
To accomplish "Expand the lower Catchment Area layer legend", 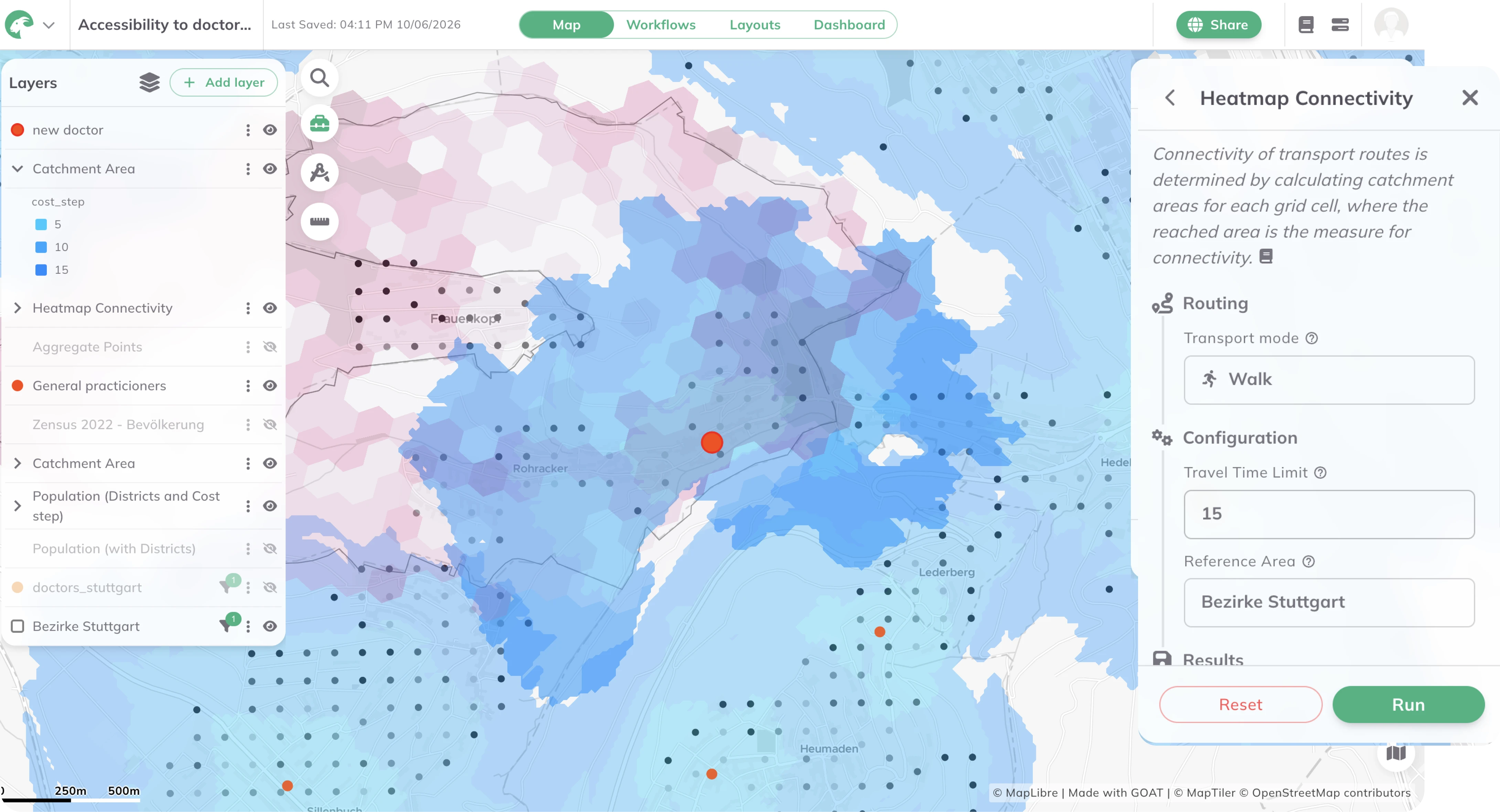I will pos(18,463).
